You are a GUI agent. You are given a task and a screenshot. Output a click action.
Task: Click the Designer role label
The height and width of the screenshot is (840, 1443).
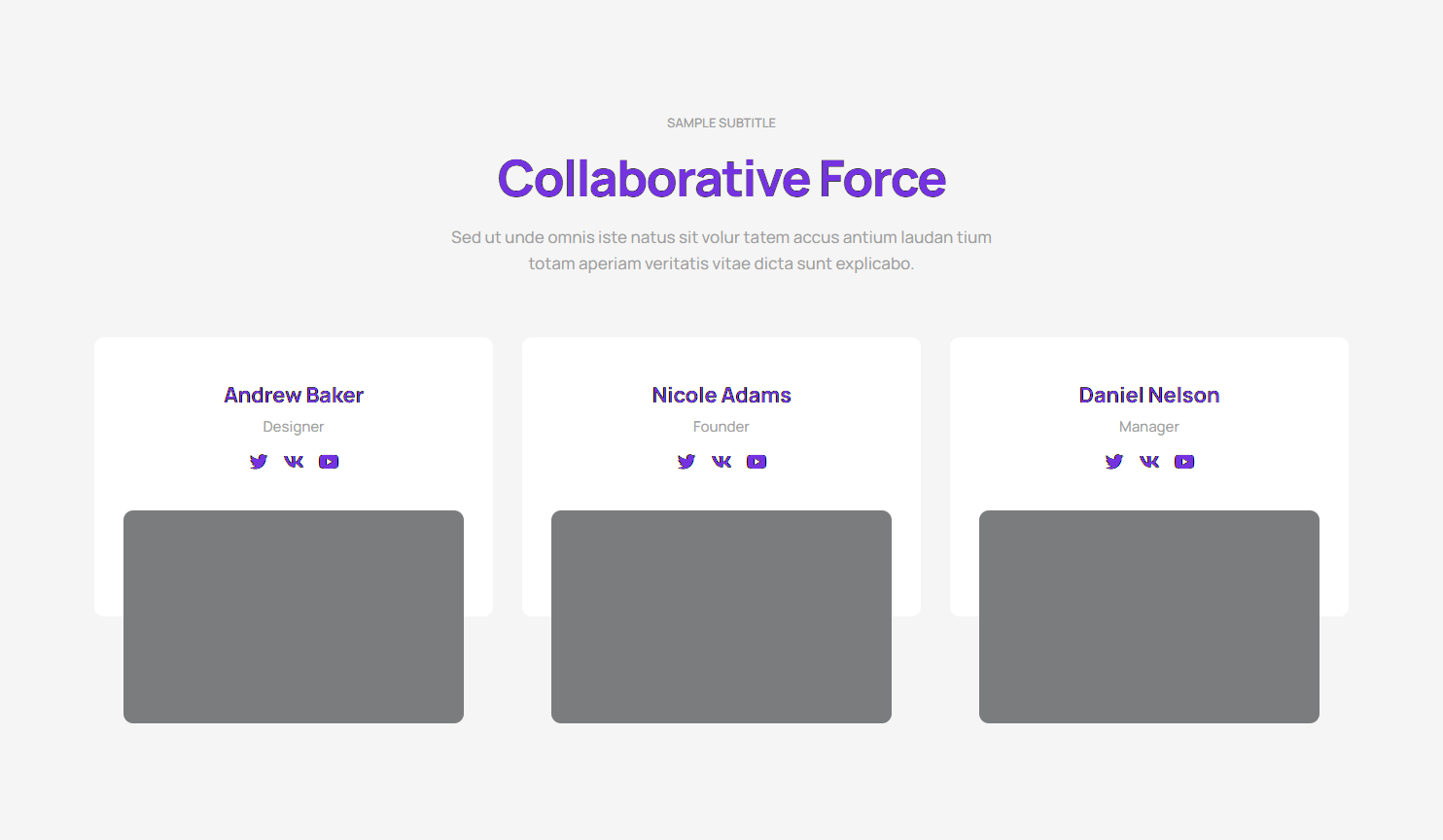(294, 427)
